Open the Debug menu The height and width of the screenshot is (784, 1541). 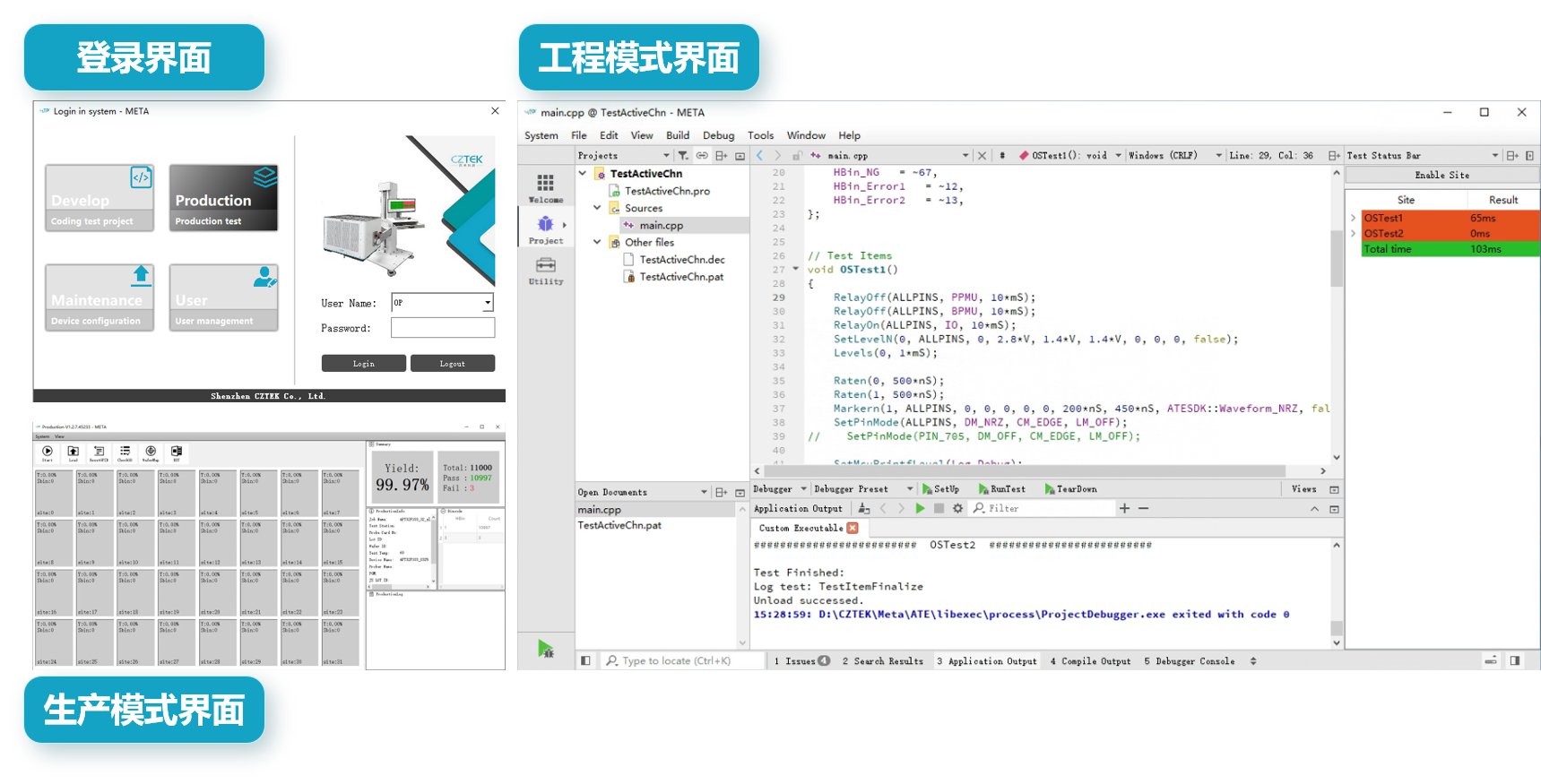[x=718, y=135]
